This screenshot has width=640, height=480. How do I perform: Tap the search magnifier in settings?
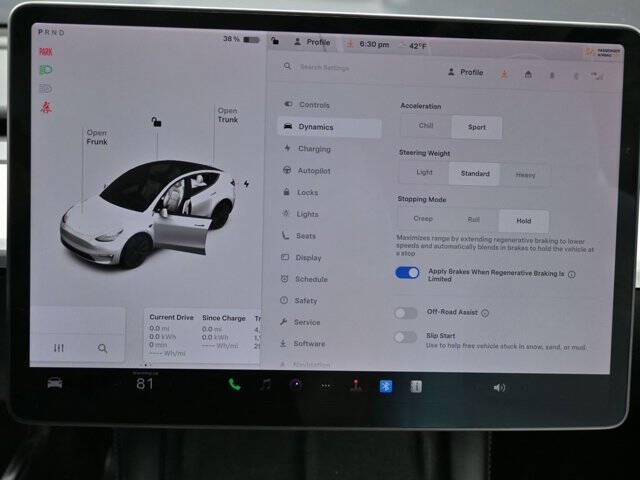click(x=288, y=66)
